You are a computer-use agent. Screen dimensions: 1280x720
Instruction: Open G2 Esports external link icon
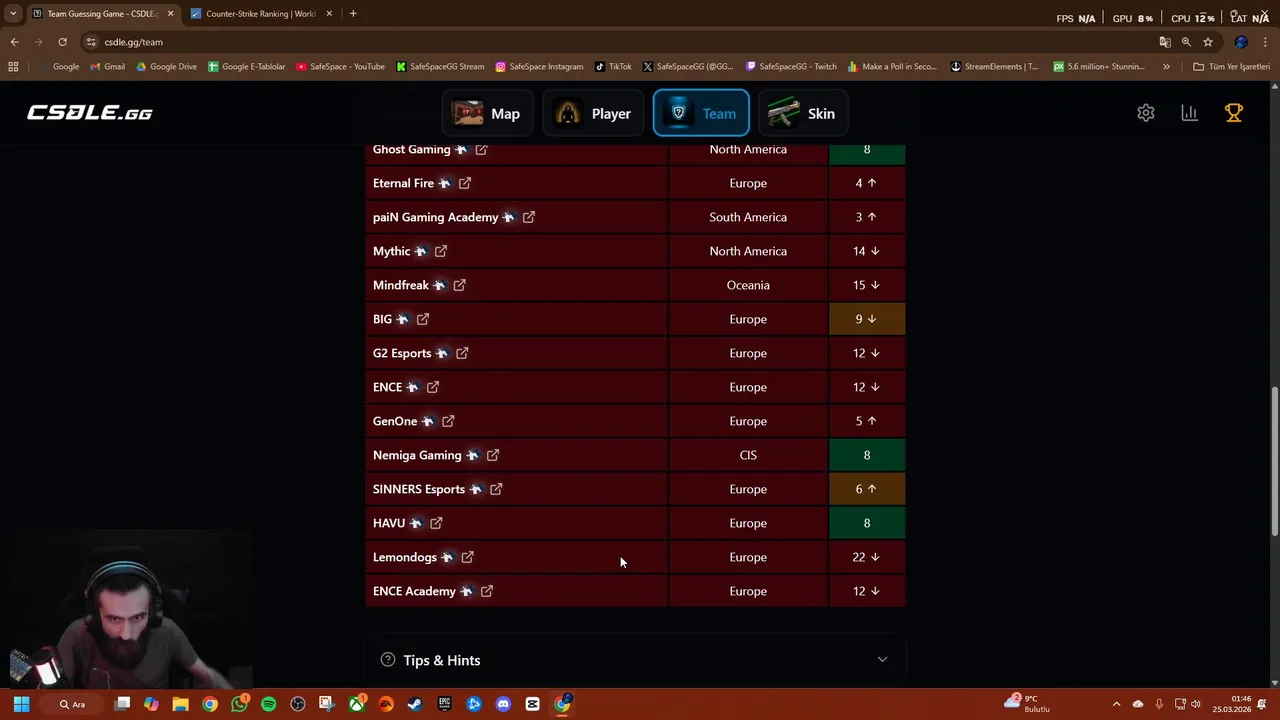point(462,353)
